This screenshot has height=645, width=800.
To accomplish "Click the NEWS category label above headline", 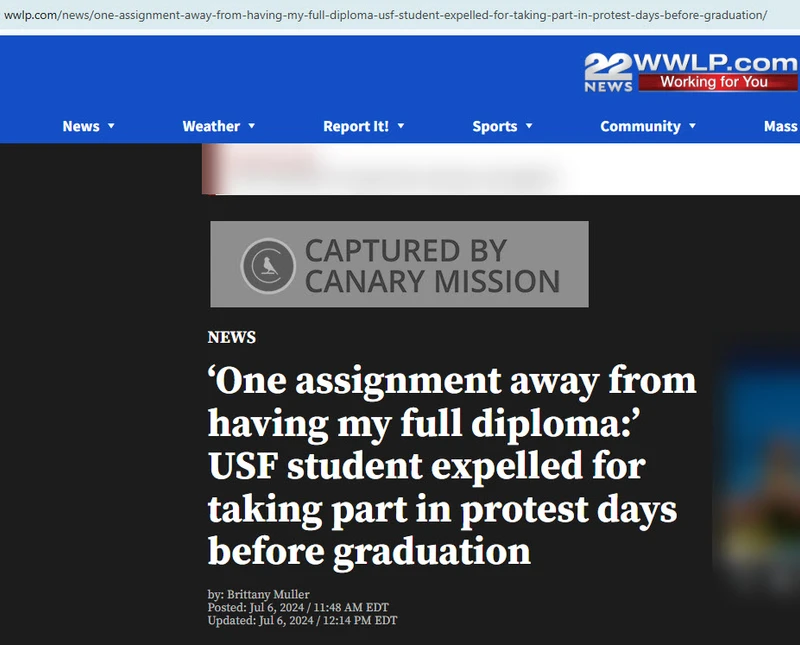I will point(232,337).
